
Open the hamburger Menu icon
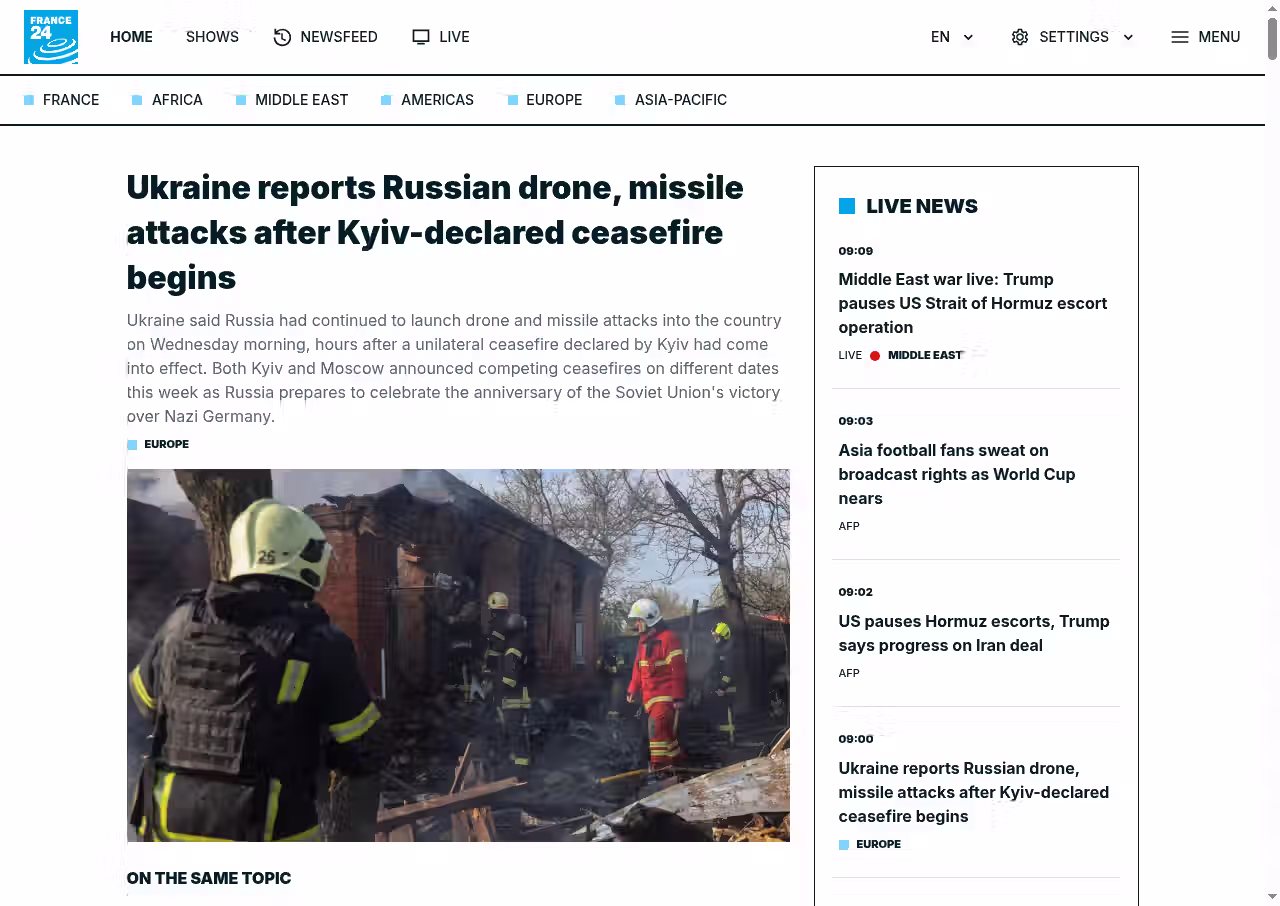tap(1180, 37)
